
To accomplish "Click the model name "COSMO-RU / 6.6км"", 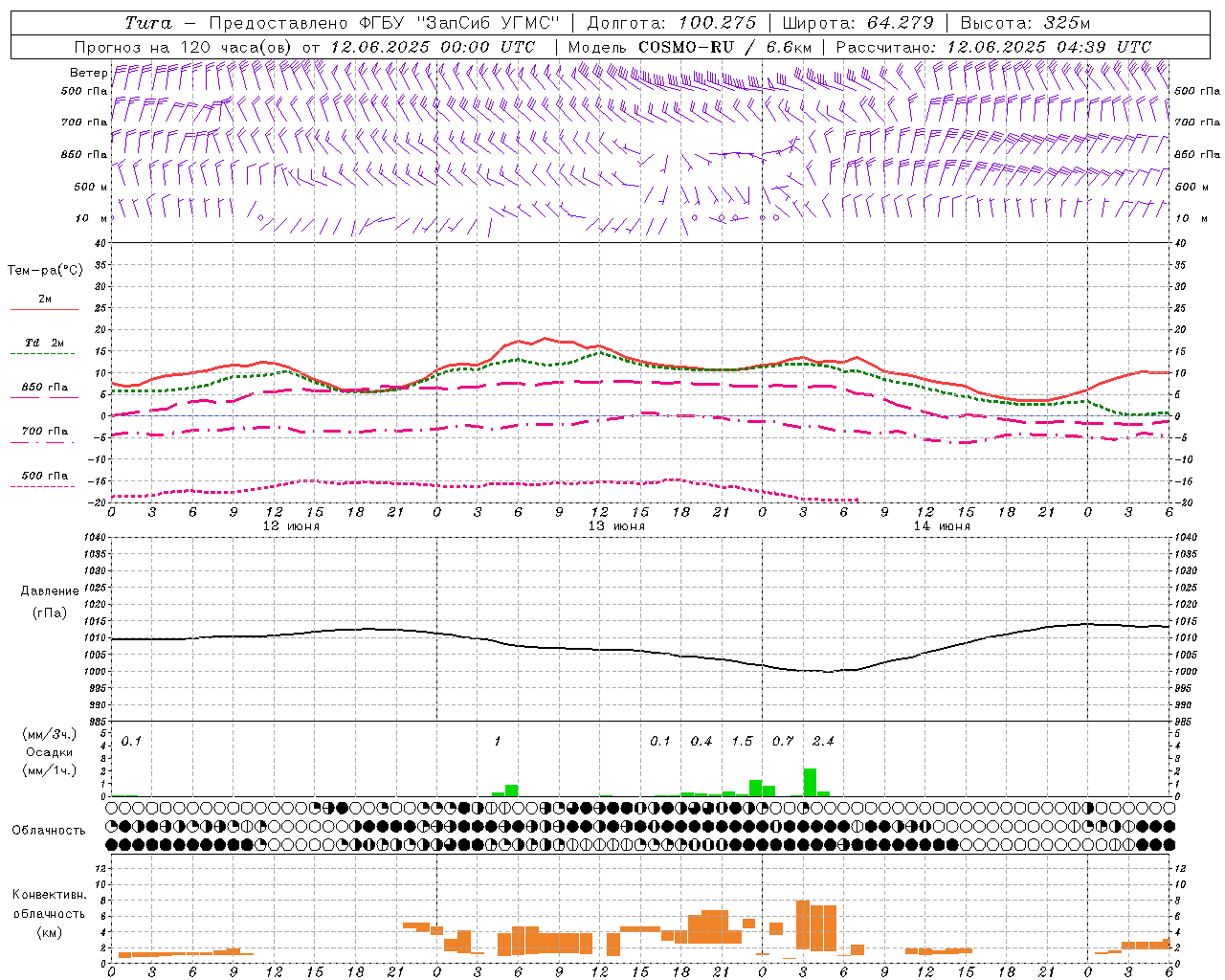I will point(725,47).
